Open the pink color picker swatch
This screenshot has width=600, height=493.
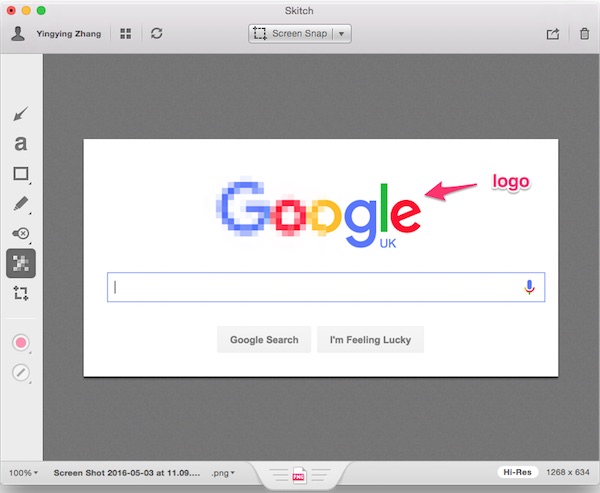(x=21, y=343)
